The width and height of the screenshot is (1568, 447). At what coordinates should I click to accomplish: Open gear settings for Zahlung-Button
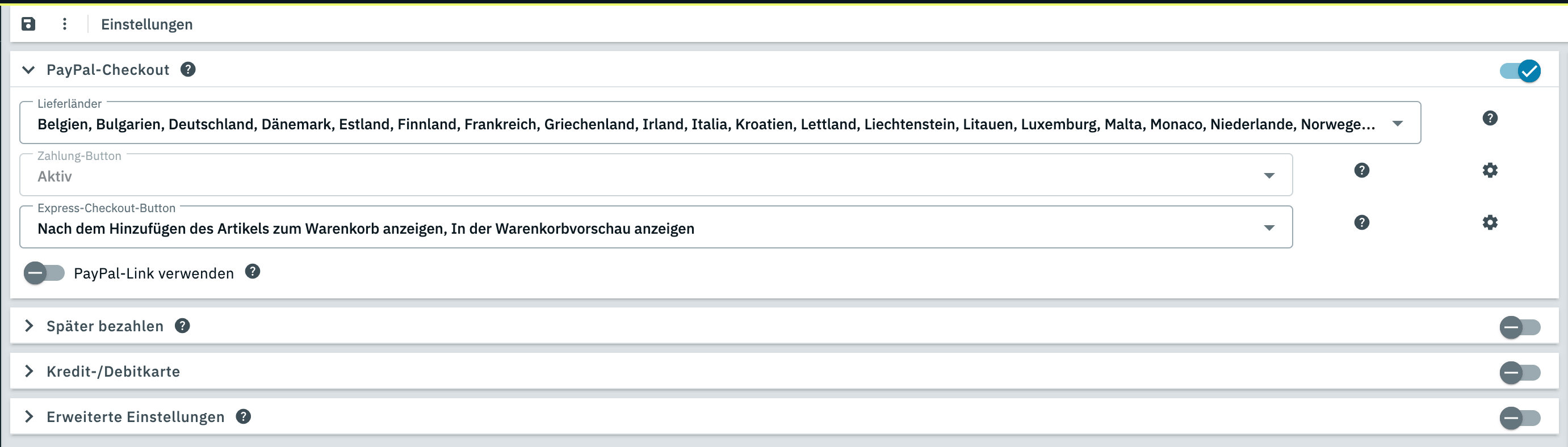(x=1490, y=170)
